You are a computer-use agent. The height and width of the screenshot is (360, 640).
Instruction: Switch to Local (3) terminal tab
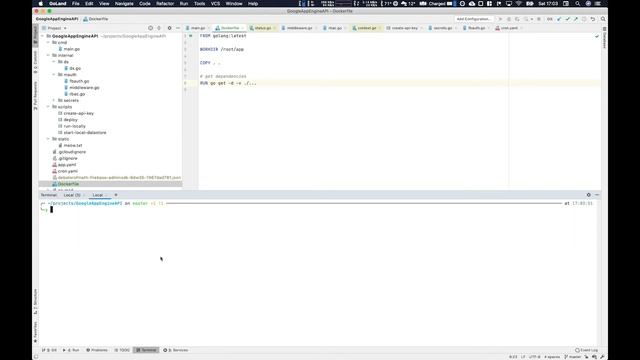point(72,195)
